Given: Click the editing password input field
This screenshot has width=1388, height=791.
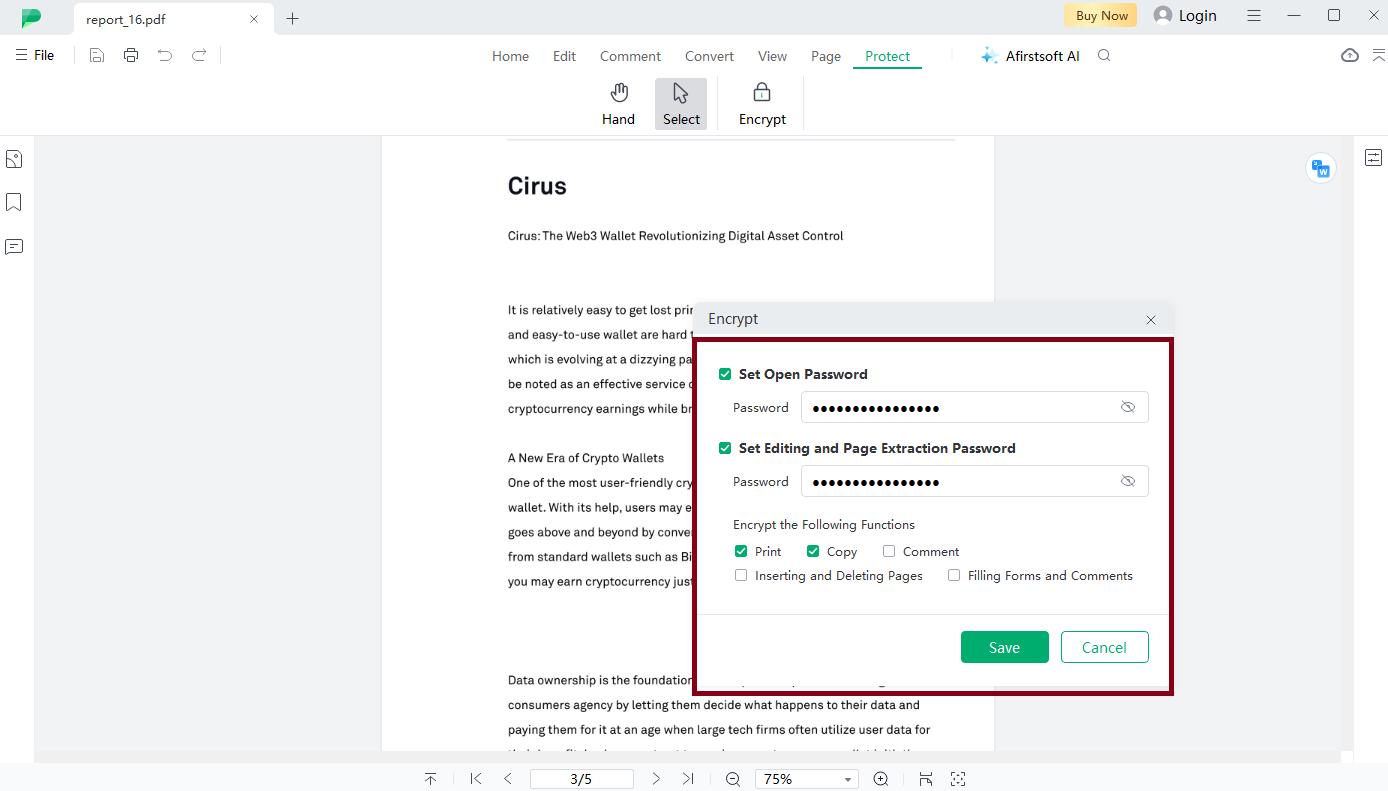Looking at the screenshot, I should pyautogui.click(x=974, y=481).
